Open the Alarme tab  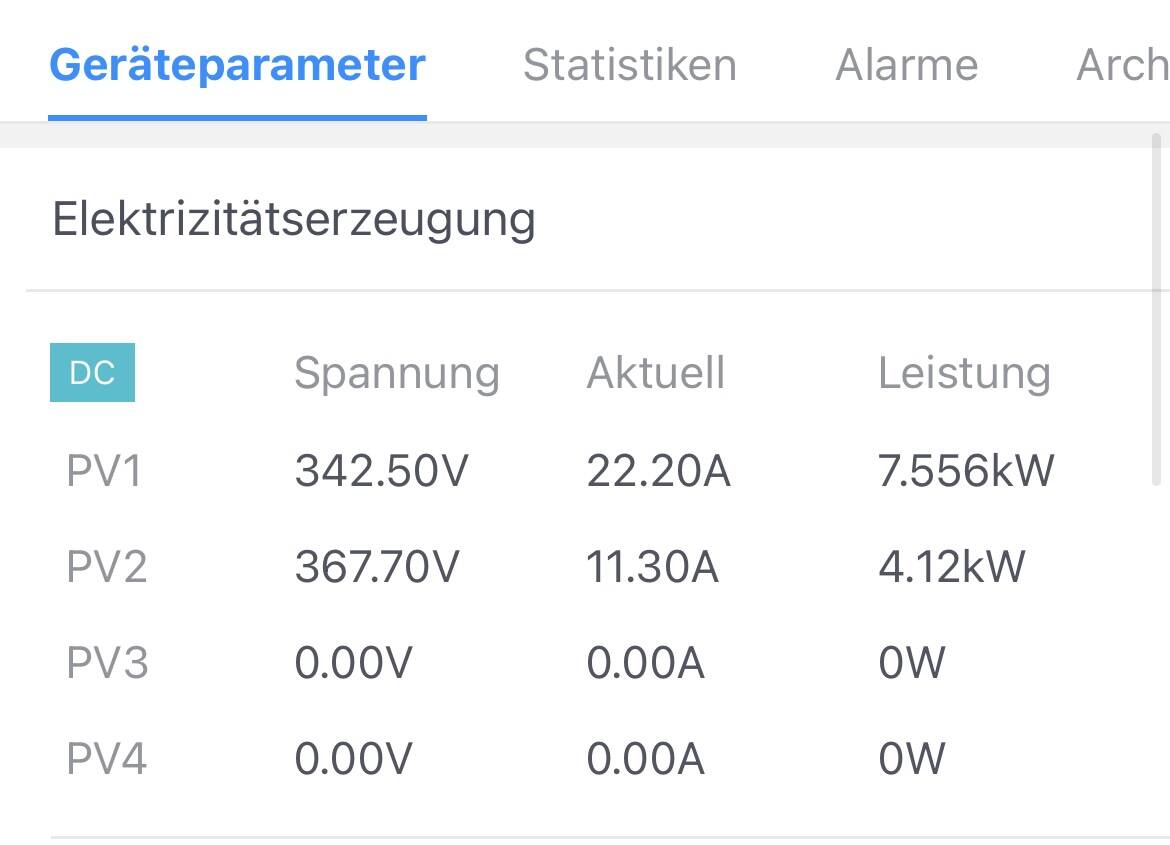[x=907, y=65]
